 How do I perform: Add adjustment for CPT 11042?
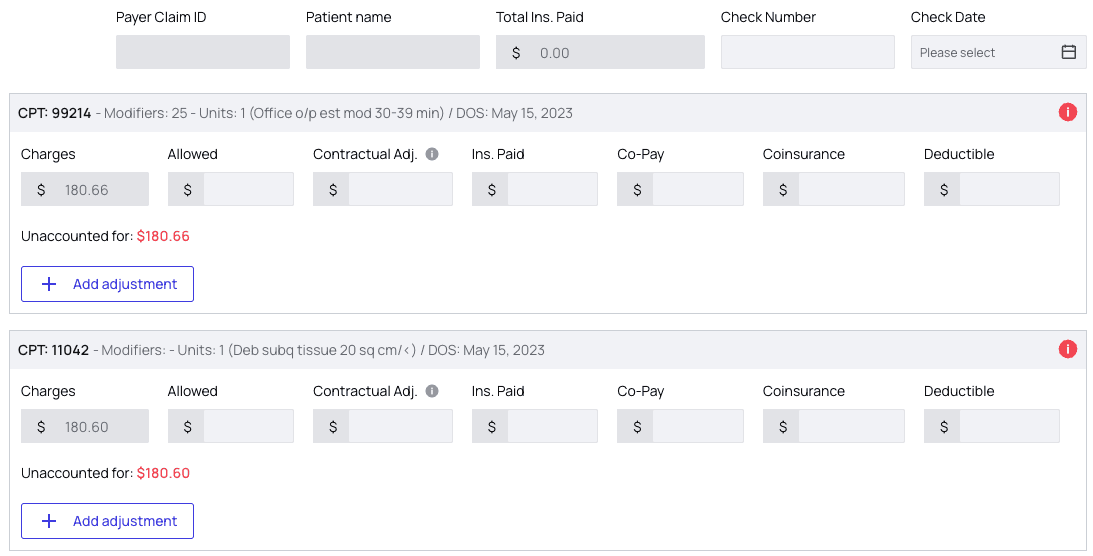click(107, 521)
